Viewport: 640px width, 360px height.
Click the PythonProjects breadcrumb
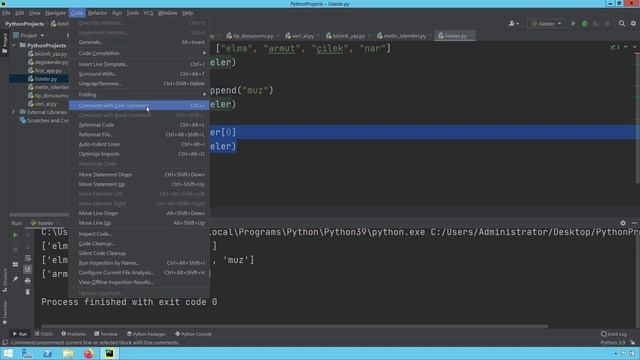point(24,24)
